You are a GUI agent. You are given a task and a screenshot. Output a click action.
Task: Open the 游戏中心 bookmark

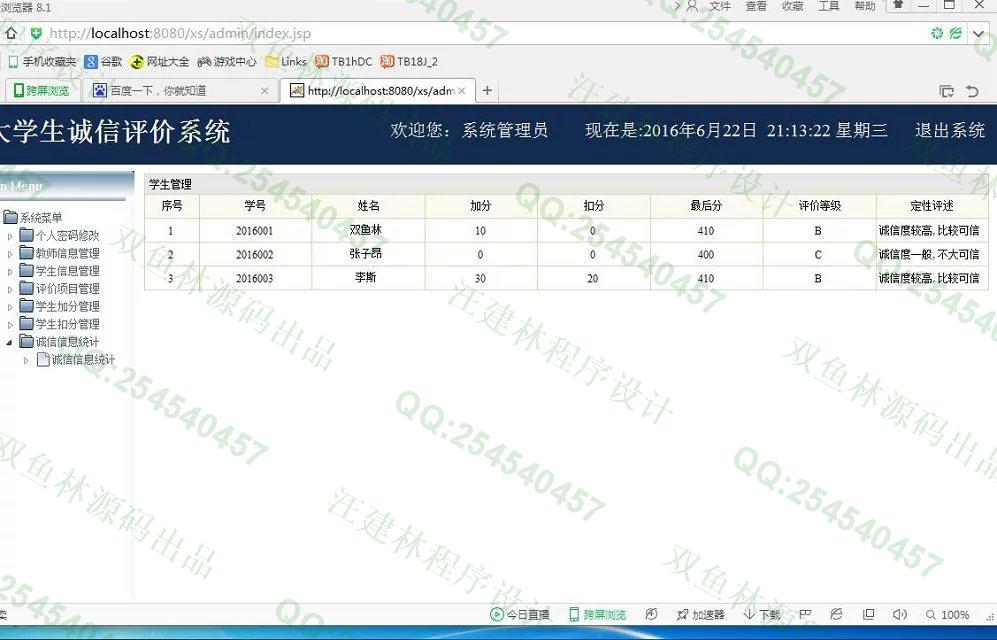pyautogui.click(x=227, y=62)
